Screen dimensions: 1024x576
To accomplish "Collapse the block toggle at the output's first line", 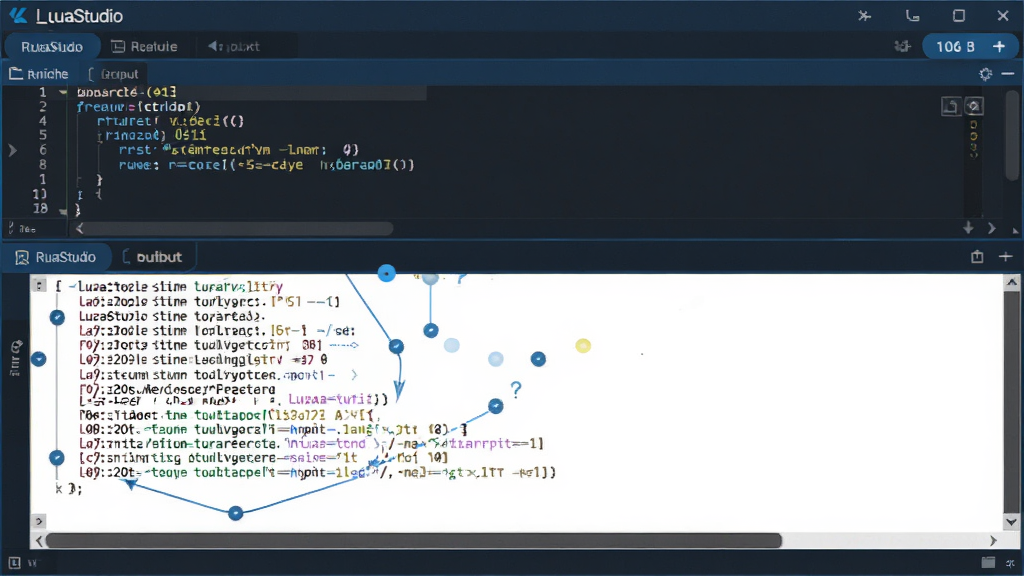I will tap(39, 286).
